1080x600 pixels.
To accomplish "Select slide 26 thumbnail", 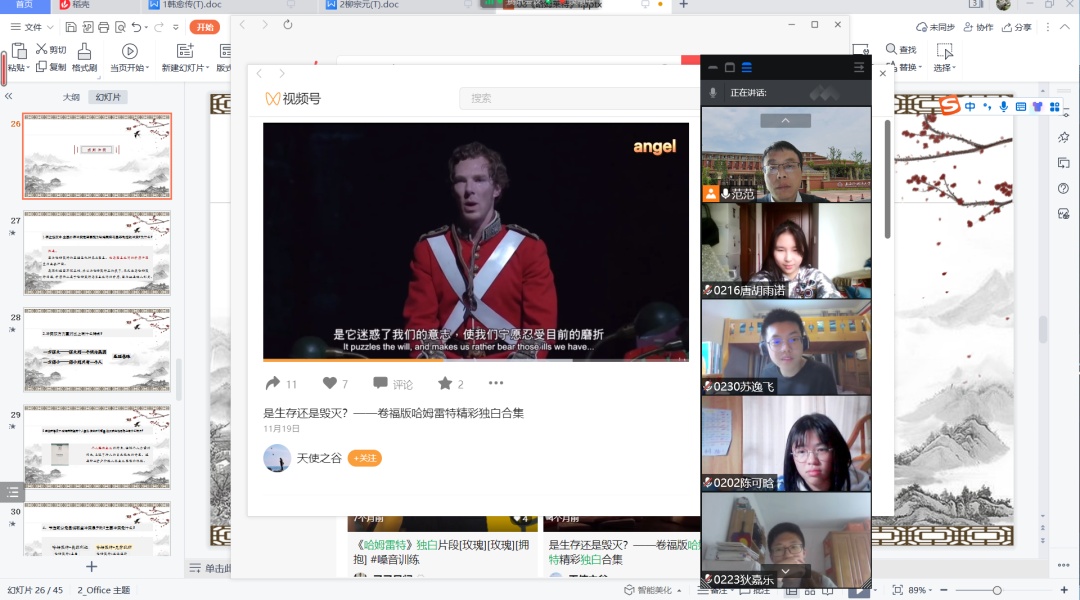I will [x=97, y=156].
